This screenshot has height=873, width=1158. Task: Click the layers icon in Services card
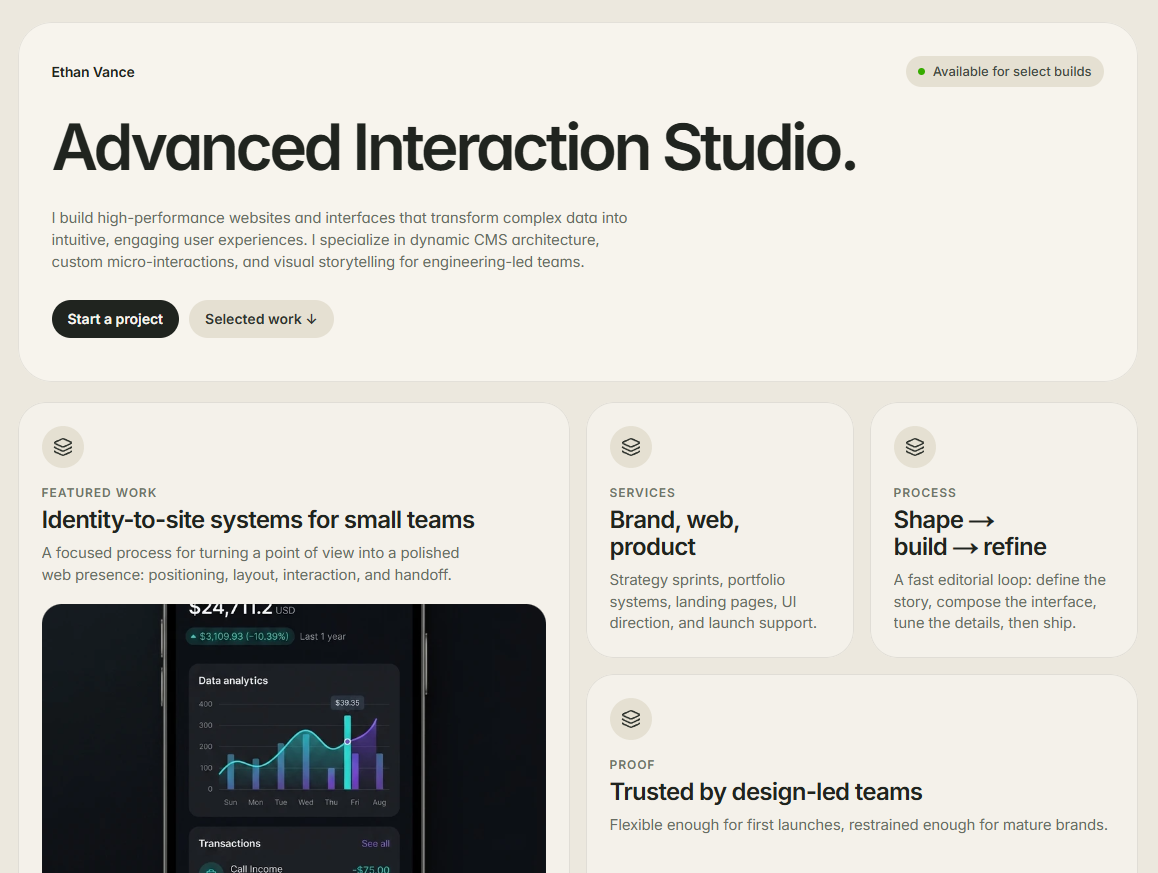[631, 447]
